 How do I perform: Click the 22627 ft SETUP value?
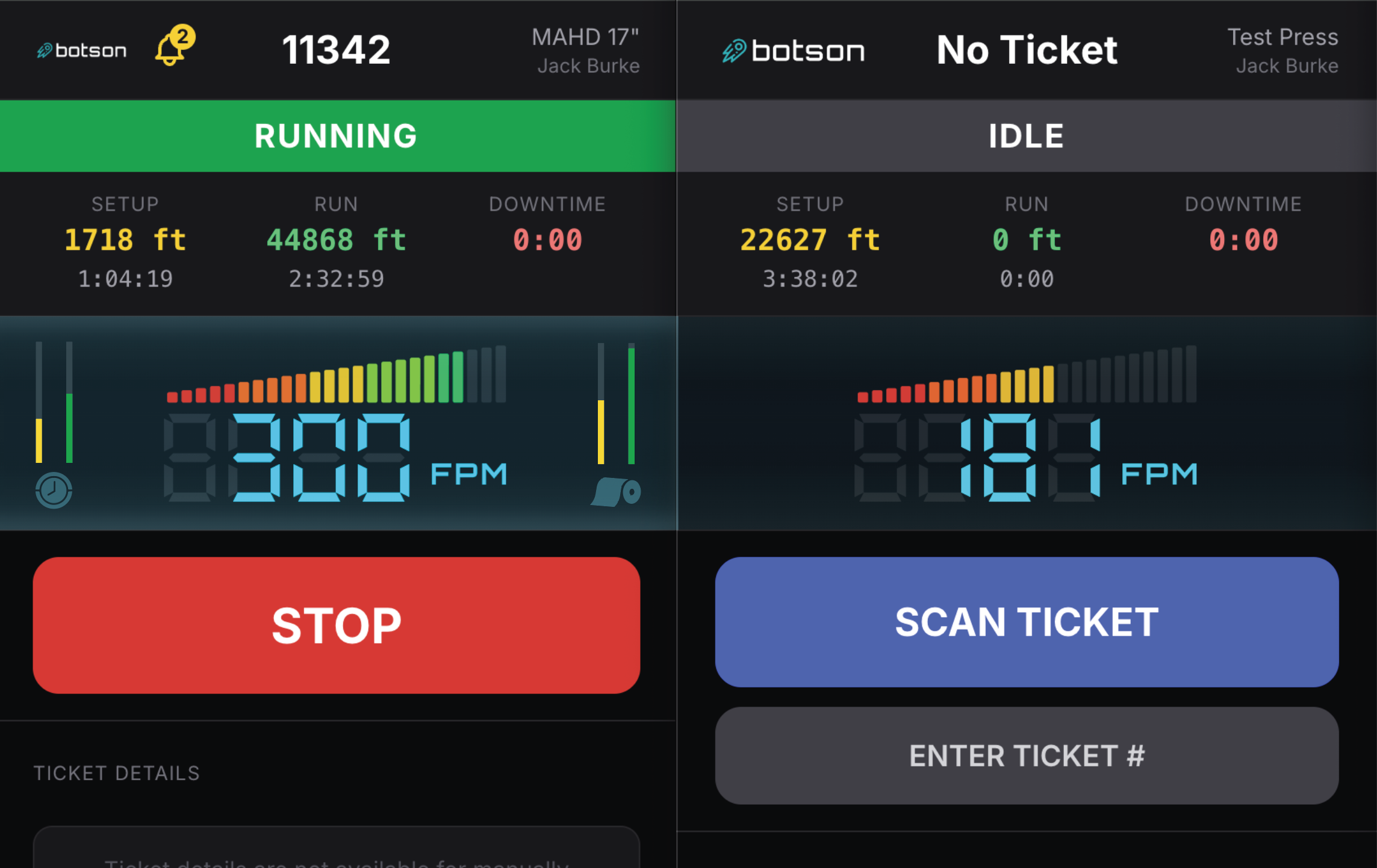[x=809, y=240]
